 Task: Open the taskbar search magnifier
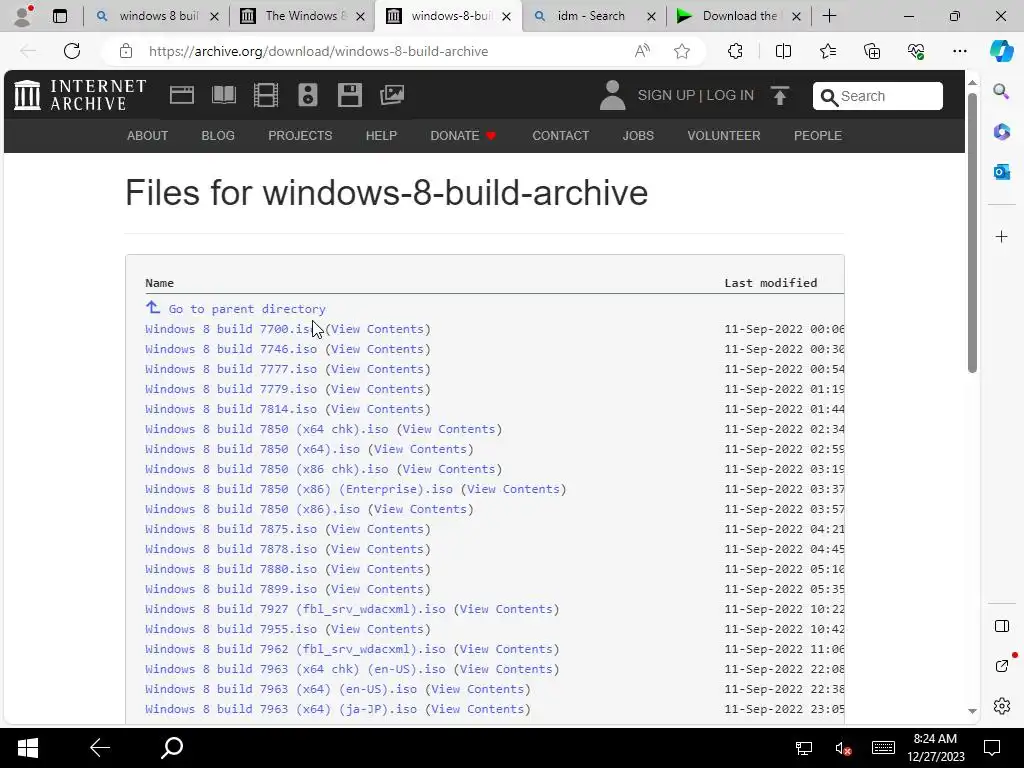[x=172, y=748]
